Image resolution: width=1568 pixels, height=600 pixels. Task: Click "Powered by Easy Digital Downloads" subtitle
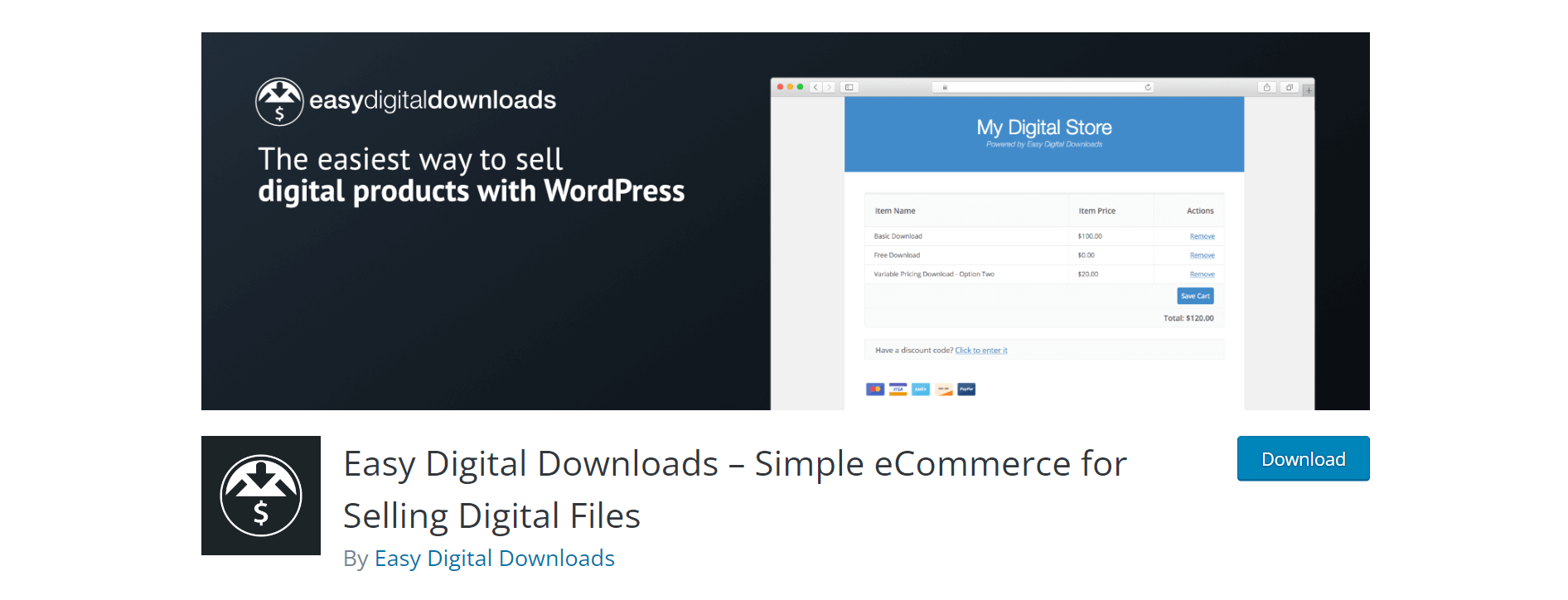(x=1044, y=144)
